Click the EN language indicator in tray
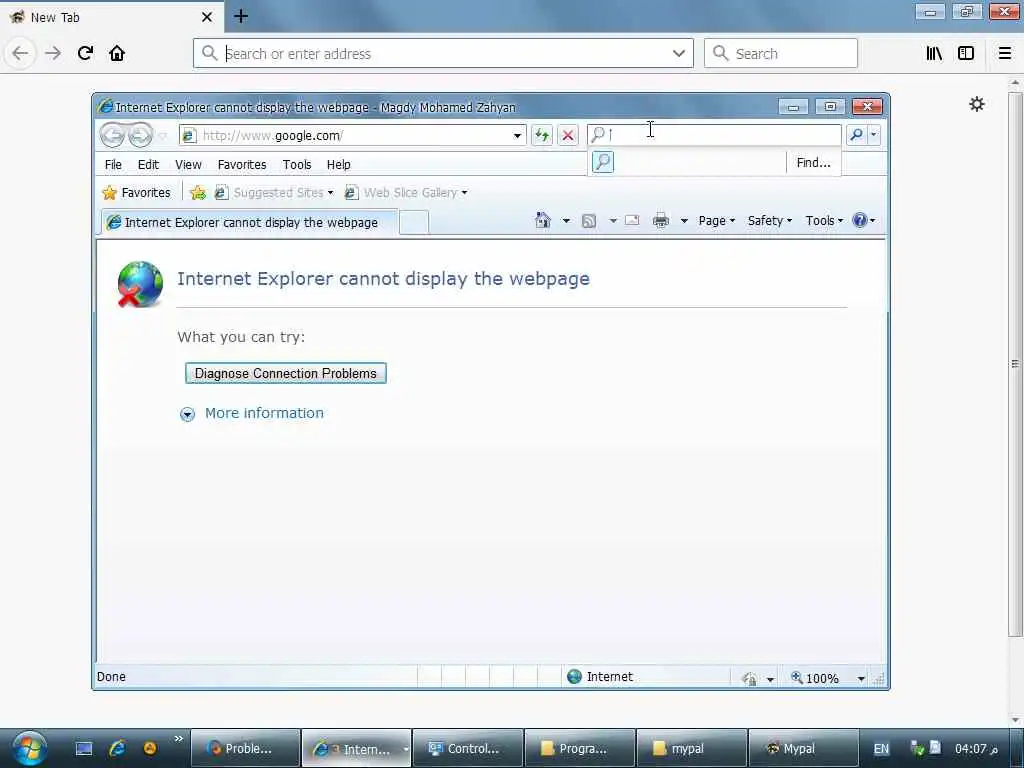1024x768 pixels. pos(881,749)
